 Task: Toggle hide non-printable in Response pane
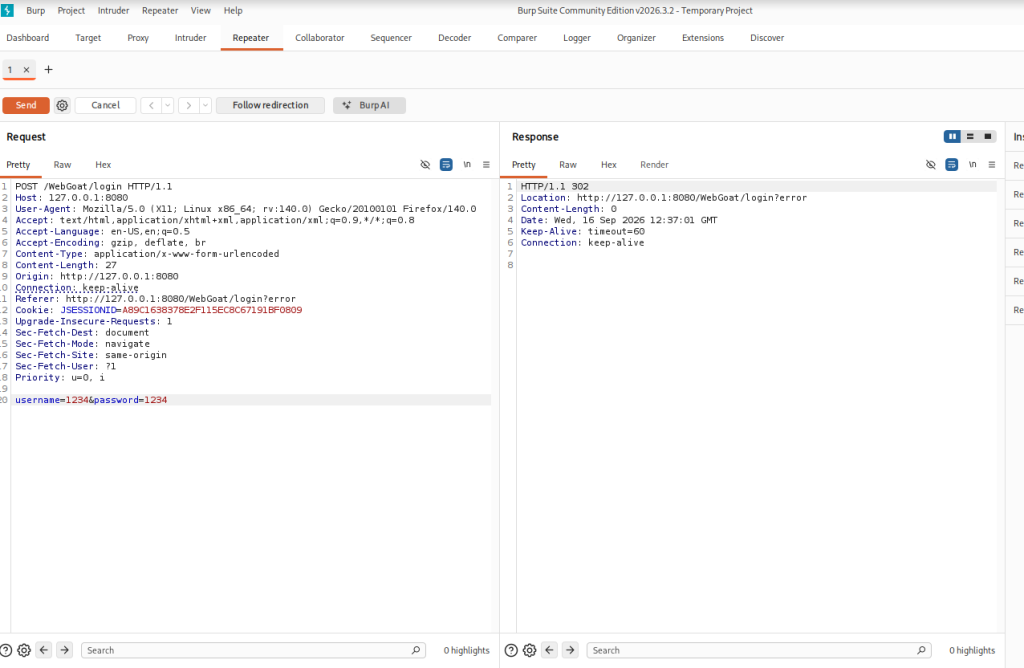click(931, 165)
